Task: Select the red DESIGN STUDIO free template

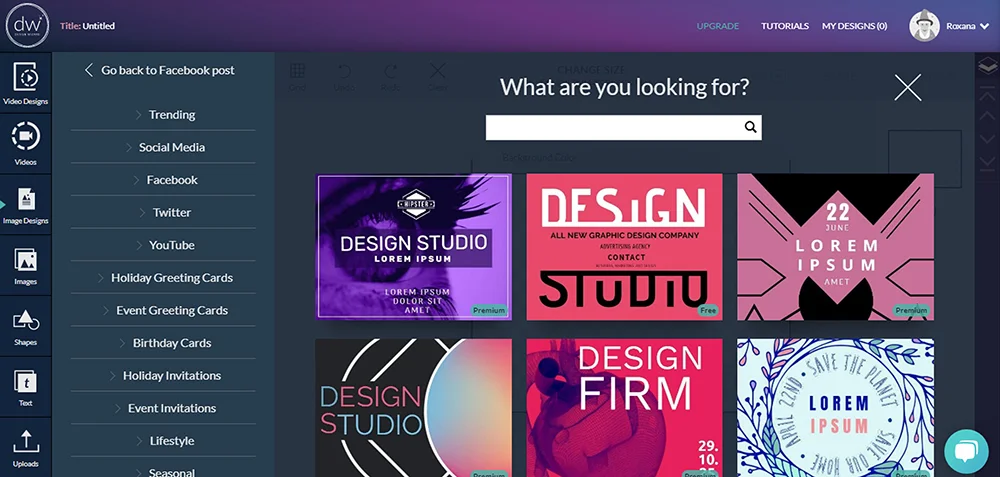Action: (624, 247)
